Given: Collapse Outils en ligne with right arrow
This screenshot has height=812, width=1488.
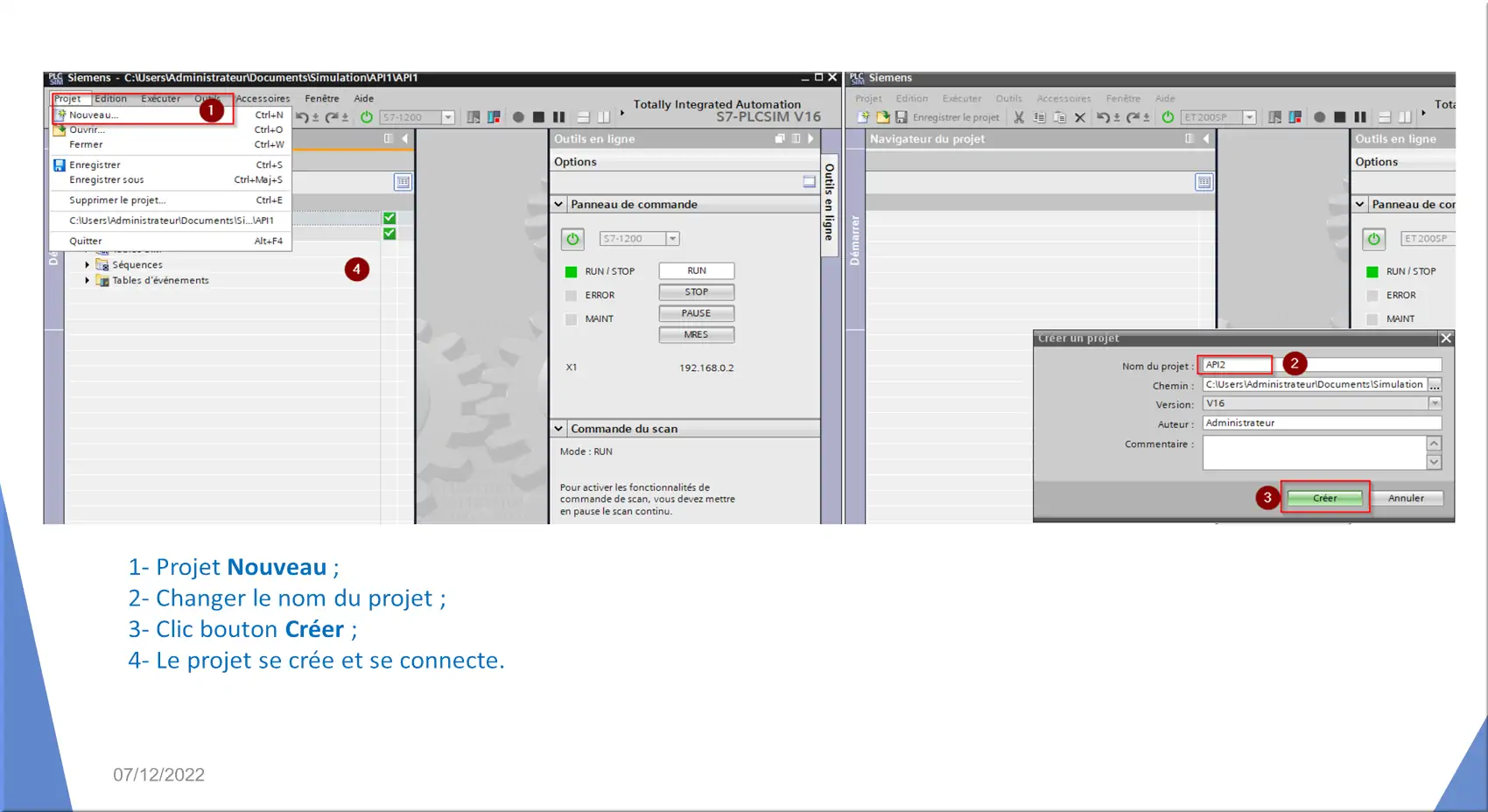Looking at the screenshot, I should pos(811,138).
